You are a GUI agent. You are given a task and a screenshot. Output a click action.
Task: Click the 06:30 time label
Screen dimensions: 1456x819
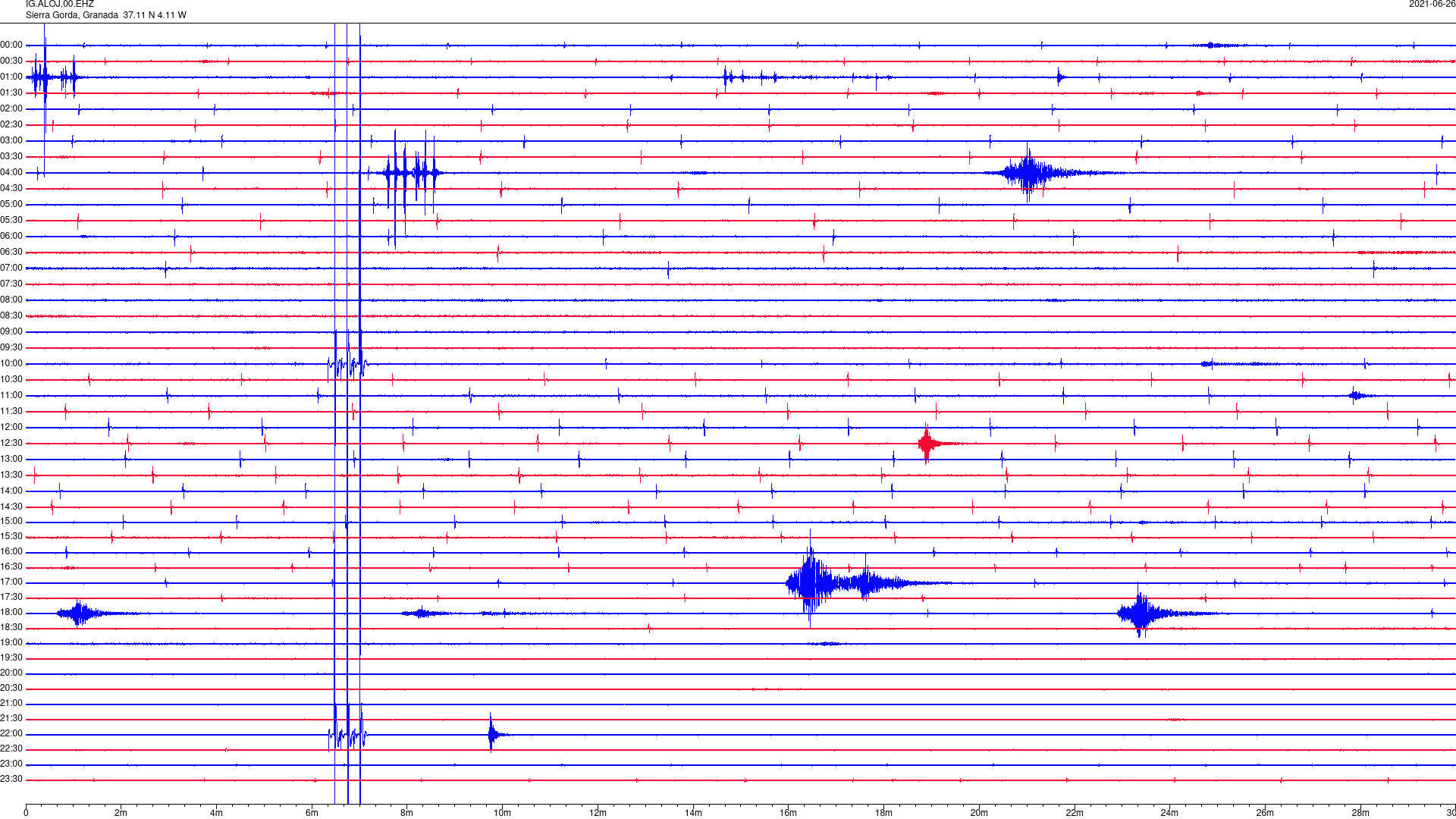pos(11,253)
